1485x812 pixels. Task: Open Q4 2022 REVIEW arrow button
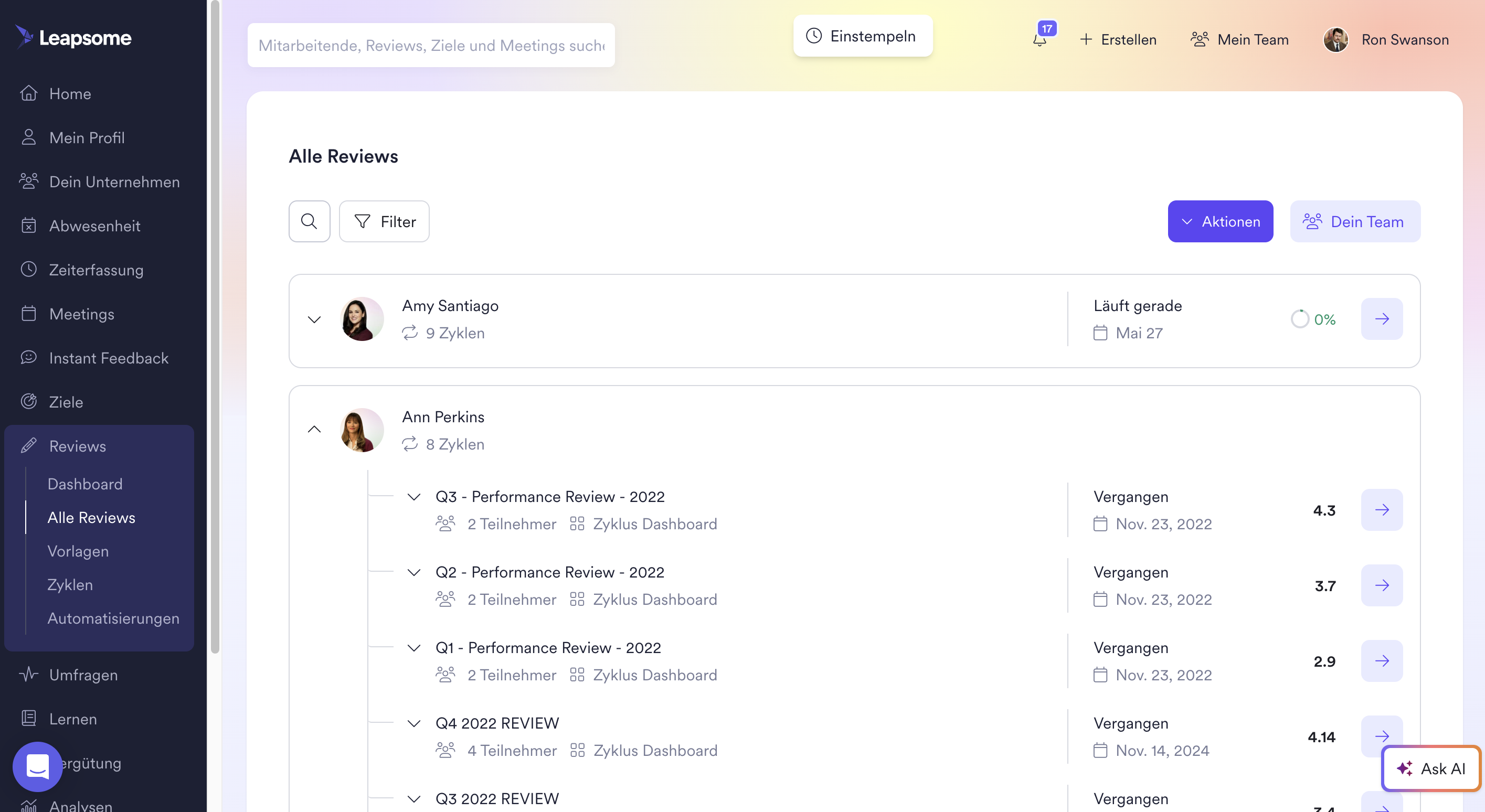(1382, 736)
